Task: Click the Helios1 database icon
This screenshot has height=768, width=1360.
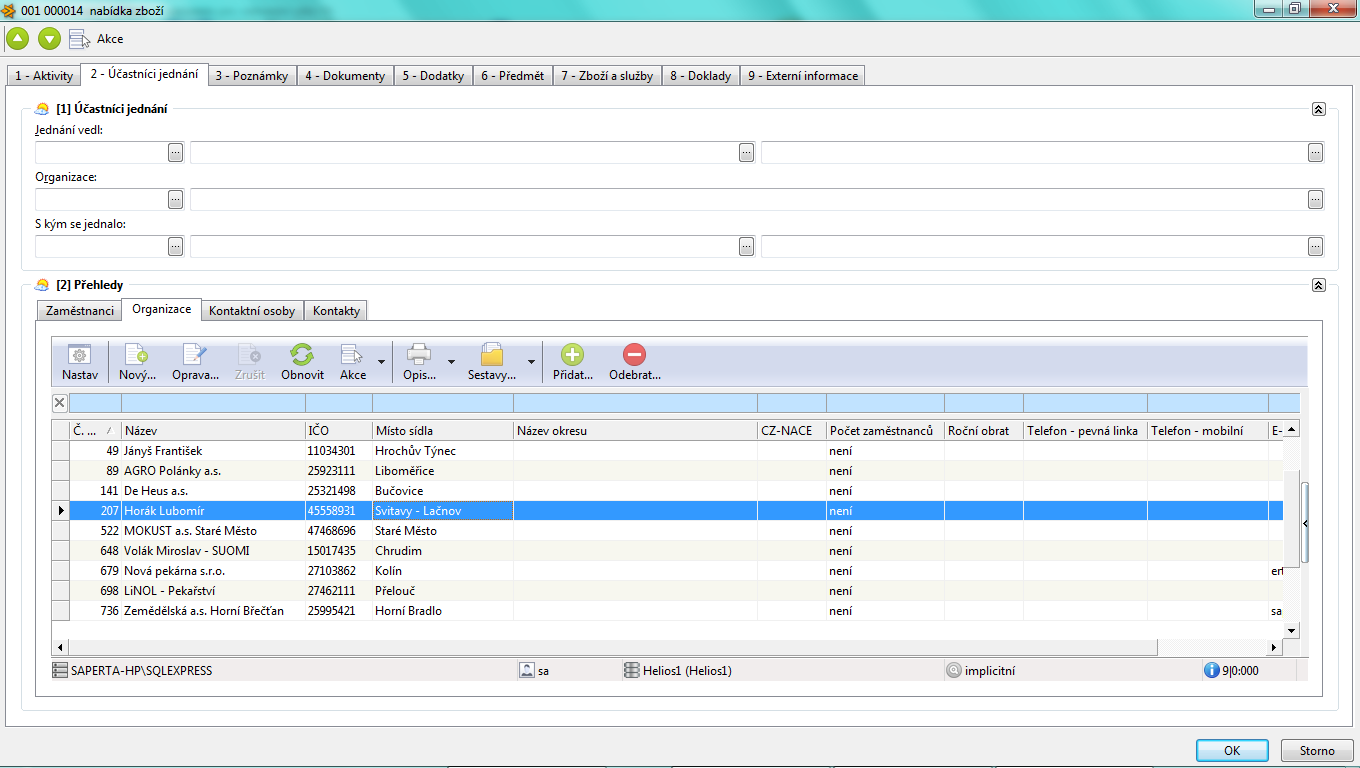Action: pyautogui.click(x=632, y=671)
